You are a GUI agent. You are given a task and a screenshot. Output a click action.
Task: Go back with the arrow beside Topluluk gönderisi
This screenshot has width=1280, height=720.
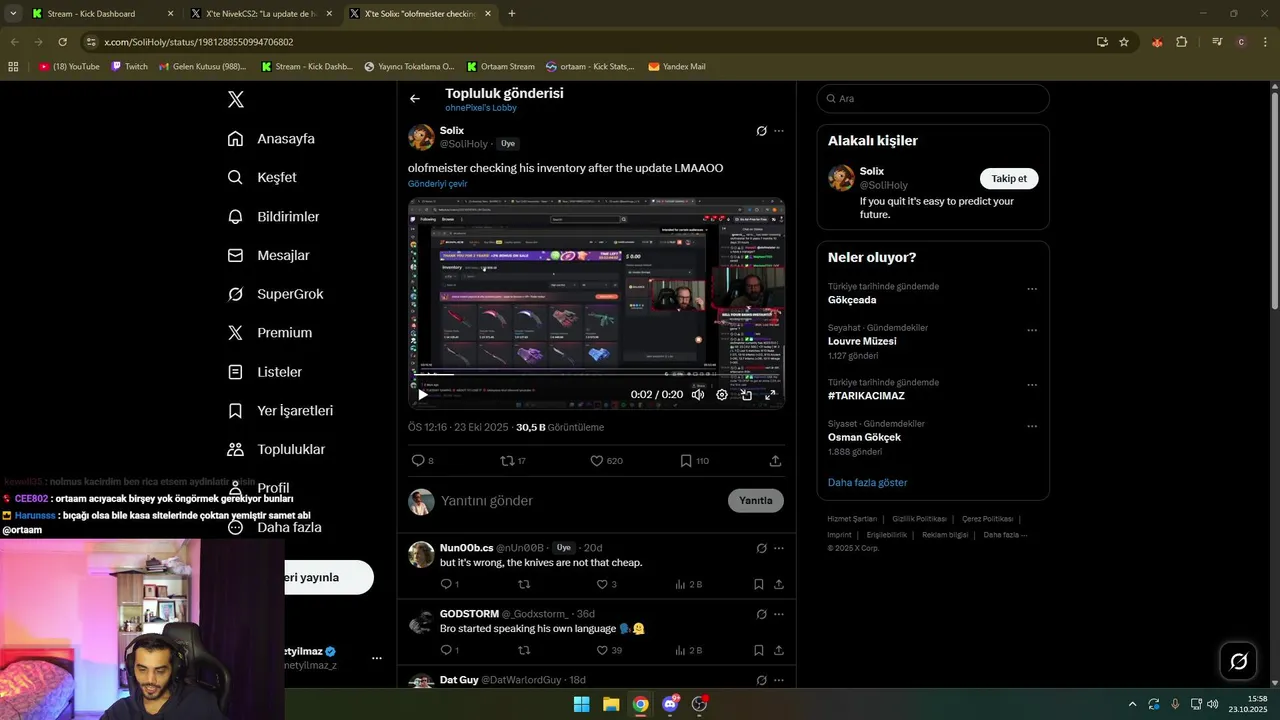click(415, 98)
